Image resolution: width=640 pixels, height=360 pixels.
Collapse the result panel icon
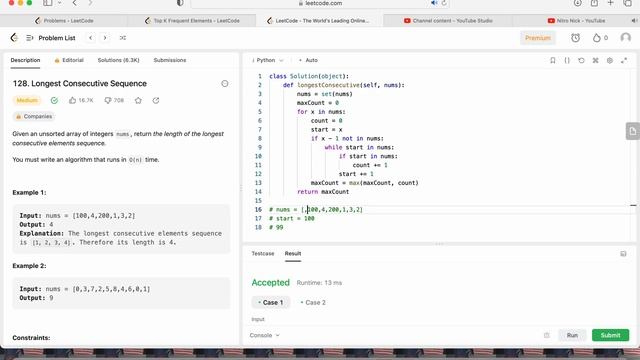[x=623, y=254]
